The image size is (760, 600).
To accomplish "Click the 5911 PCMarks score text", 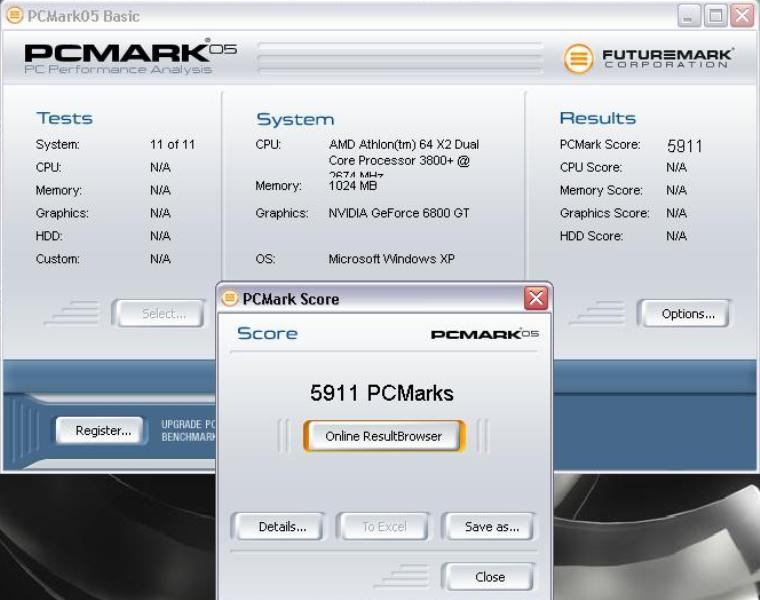I will click(382, 393).
